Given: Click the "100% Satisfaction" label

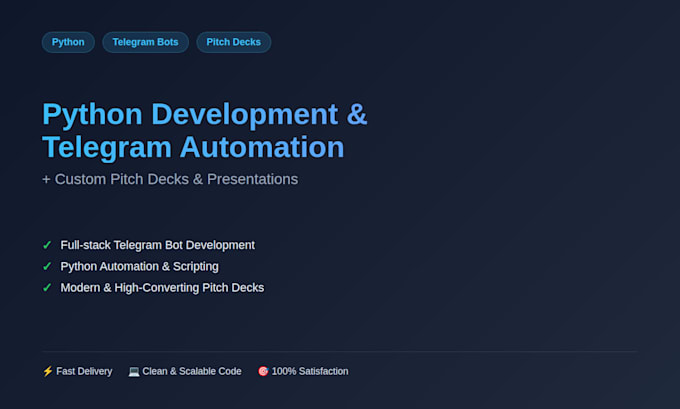Looking at the screenshot, I should [x=310, y=371].
